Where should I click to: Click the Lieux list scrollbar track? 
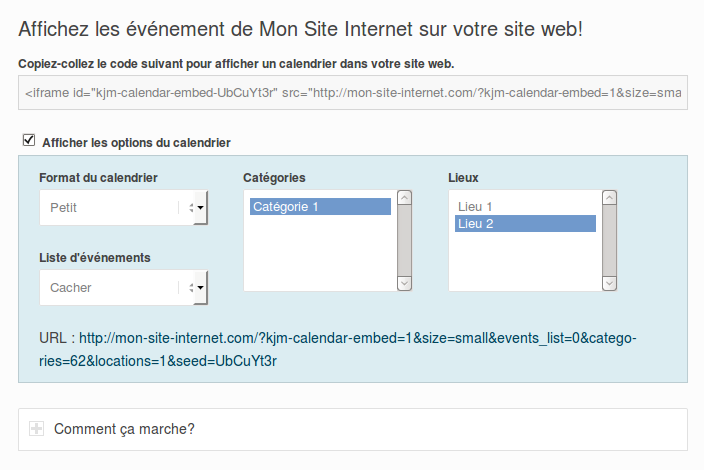click(609, 241)
